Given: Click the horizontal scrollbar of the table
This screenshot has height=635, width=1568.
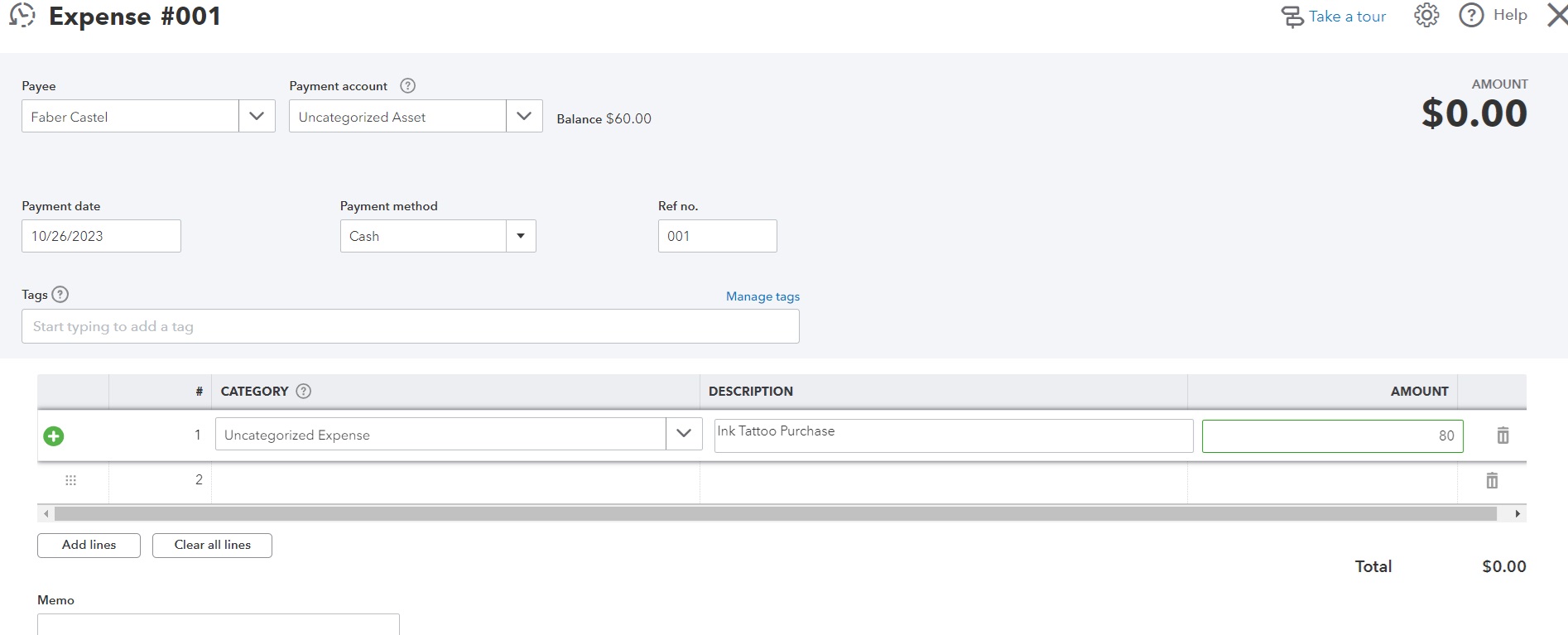Looking at the screenshot, I should coord(776,514).
